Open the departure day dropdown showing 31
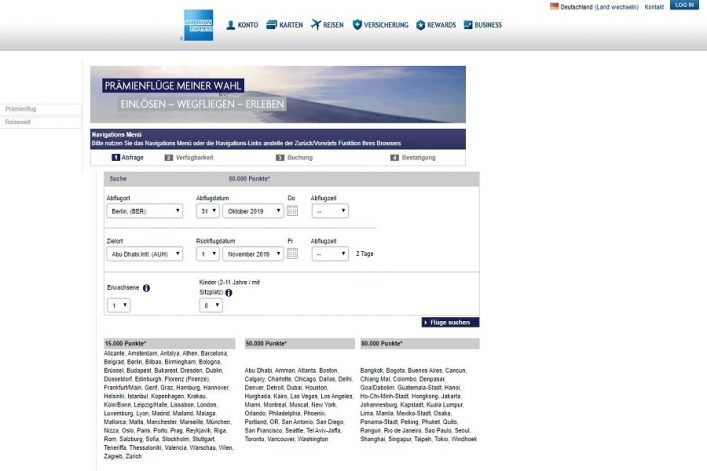 tap(207, 211)
